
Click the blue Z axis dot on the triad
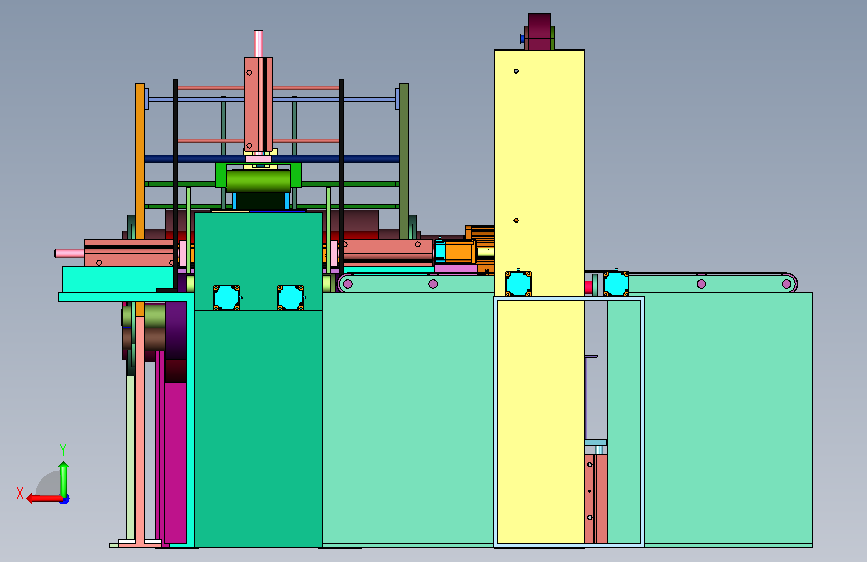click(65, 500)
